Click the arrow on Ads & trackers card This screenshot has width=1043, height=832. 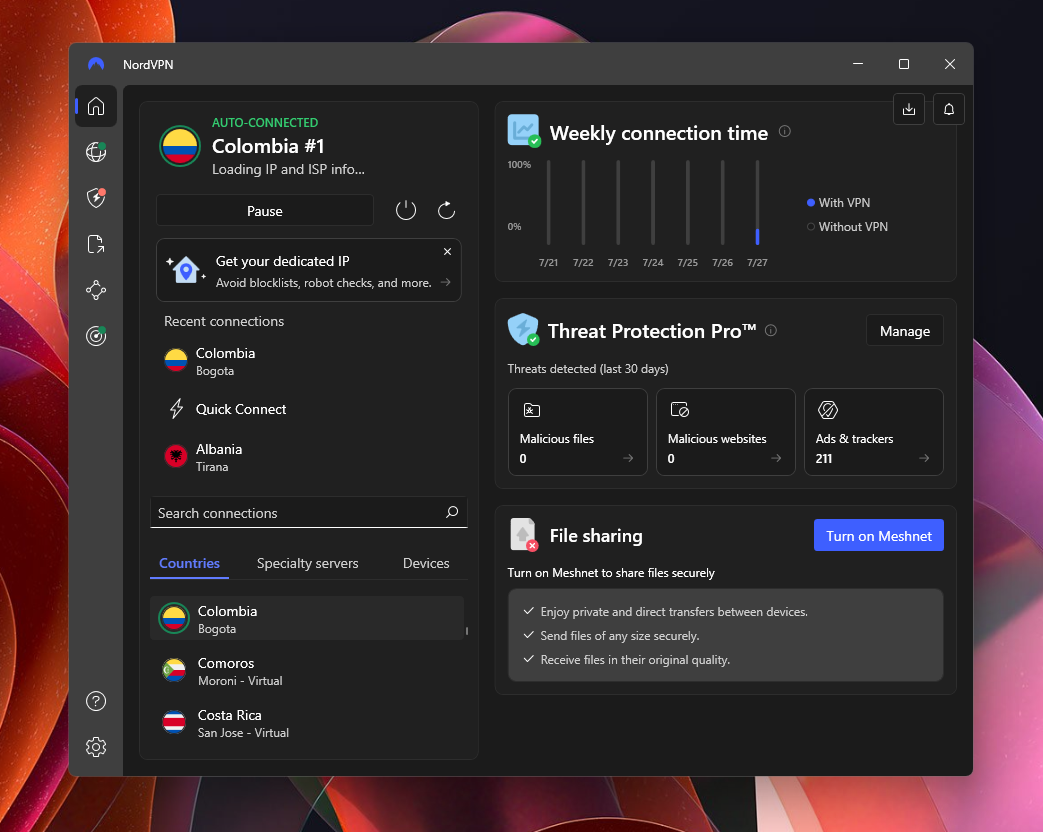[x=924, y=458]
